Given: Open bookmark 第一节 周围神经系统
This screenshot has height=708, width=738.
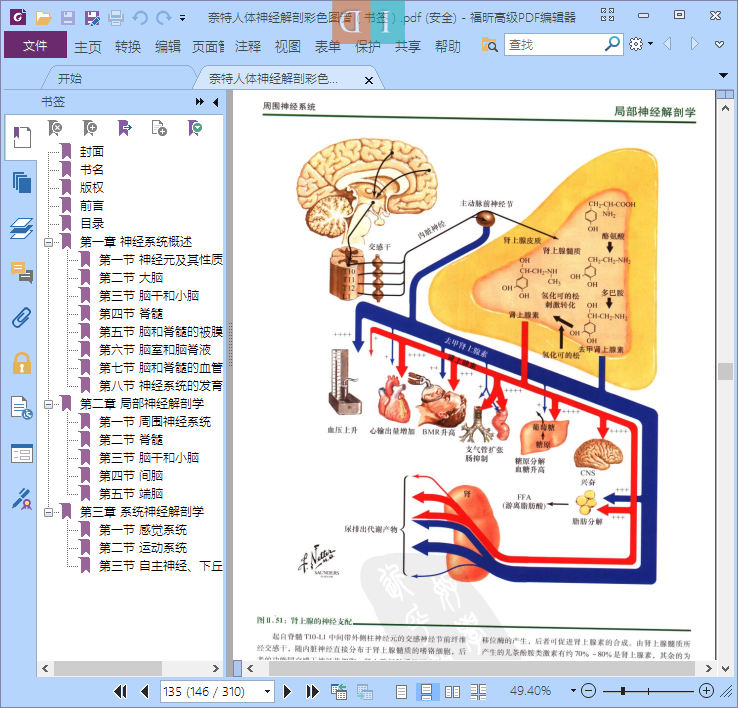Looking at the screenshot, I should point(155,422).
